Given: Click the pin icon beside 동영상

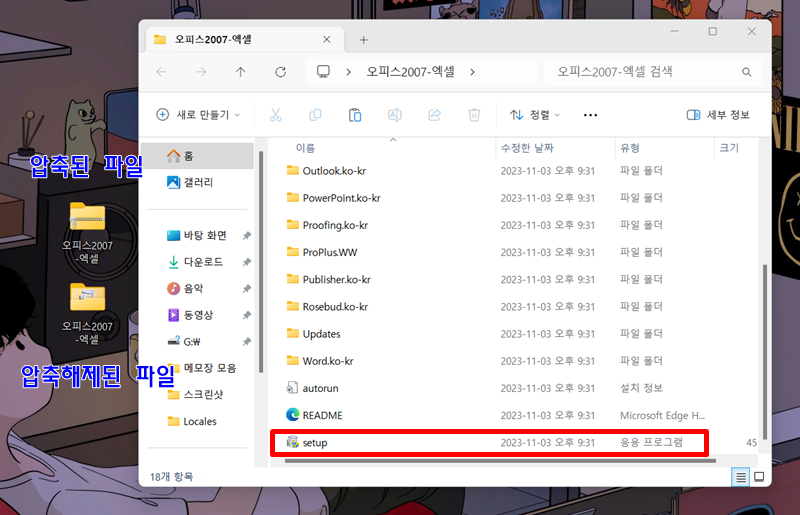Looking at the screenshot, I should (x=246, y=315).
